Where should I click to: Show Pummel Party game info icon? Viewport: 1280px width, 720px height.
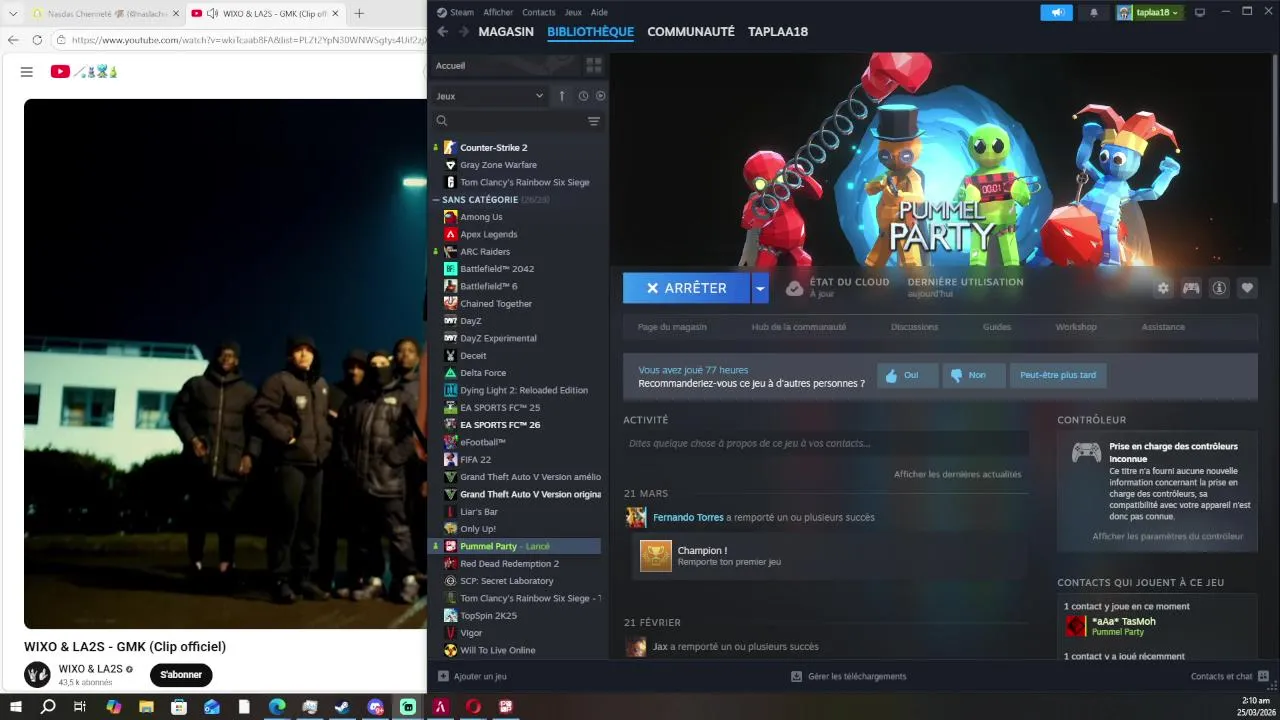pyautogui.click(x=1219, y=288)
